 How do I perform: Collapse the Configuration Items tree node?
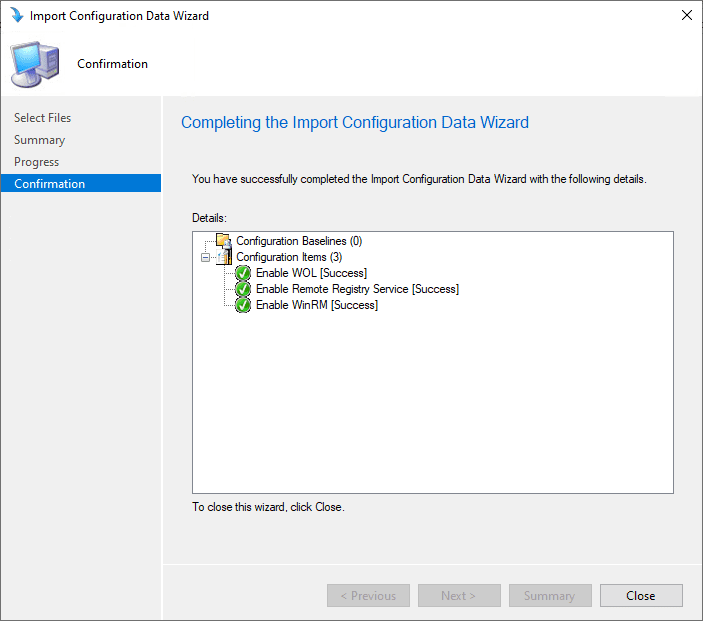point(206,257)
